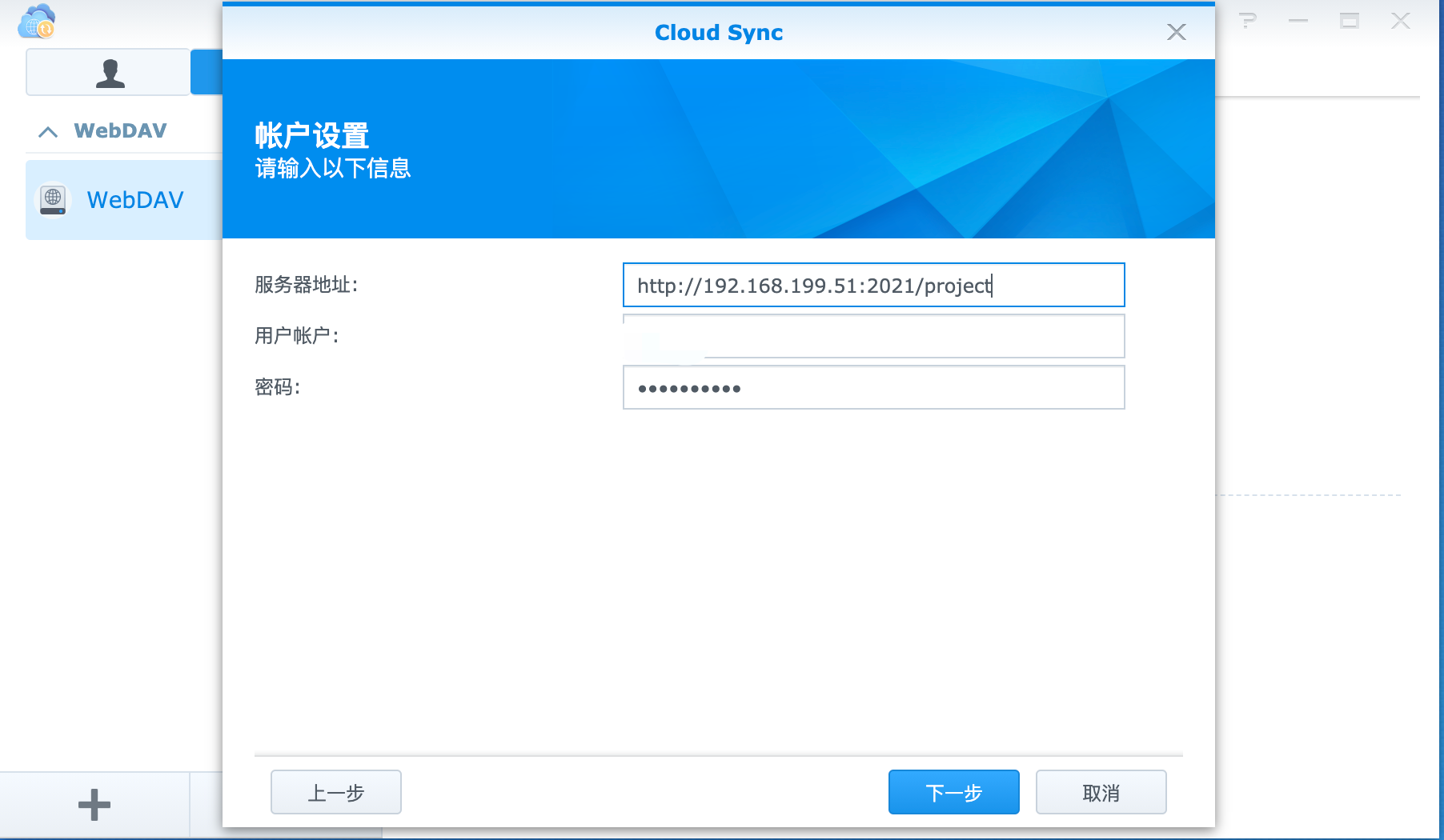This screenshot has height=840, width=1444.
Task: Click the 下一步 (Next) button
Action: (x=953, y=792)
